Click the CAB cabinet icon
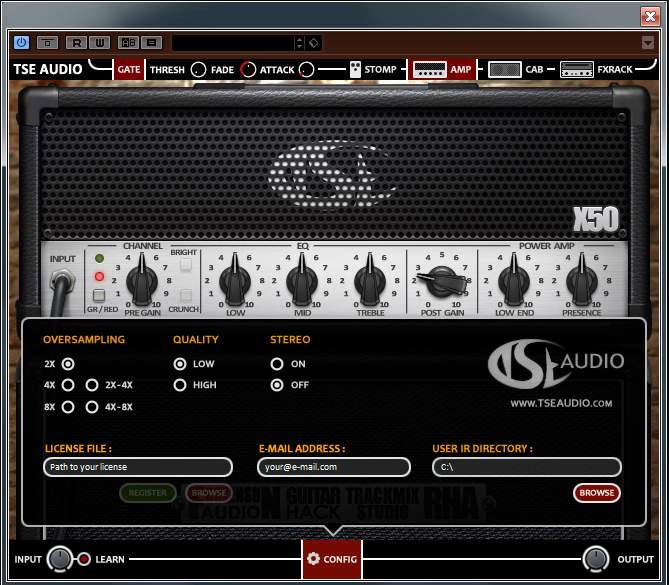The width and height of the screenshot is (669, 585). (505, 70)
